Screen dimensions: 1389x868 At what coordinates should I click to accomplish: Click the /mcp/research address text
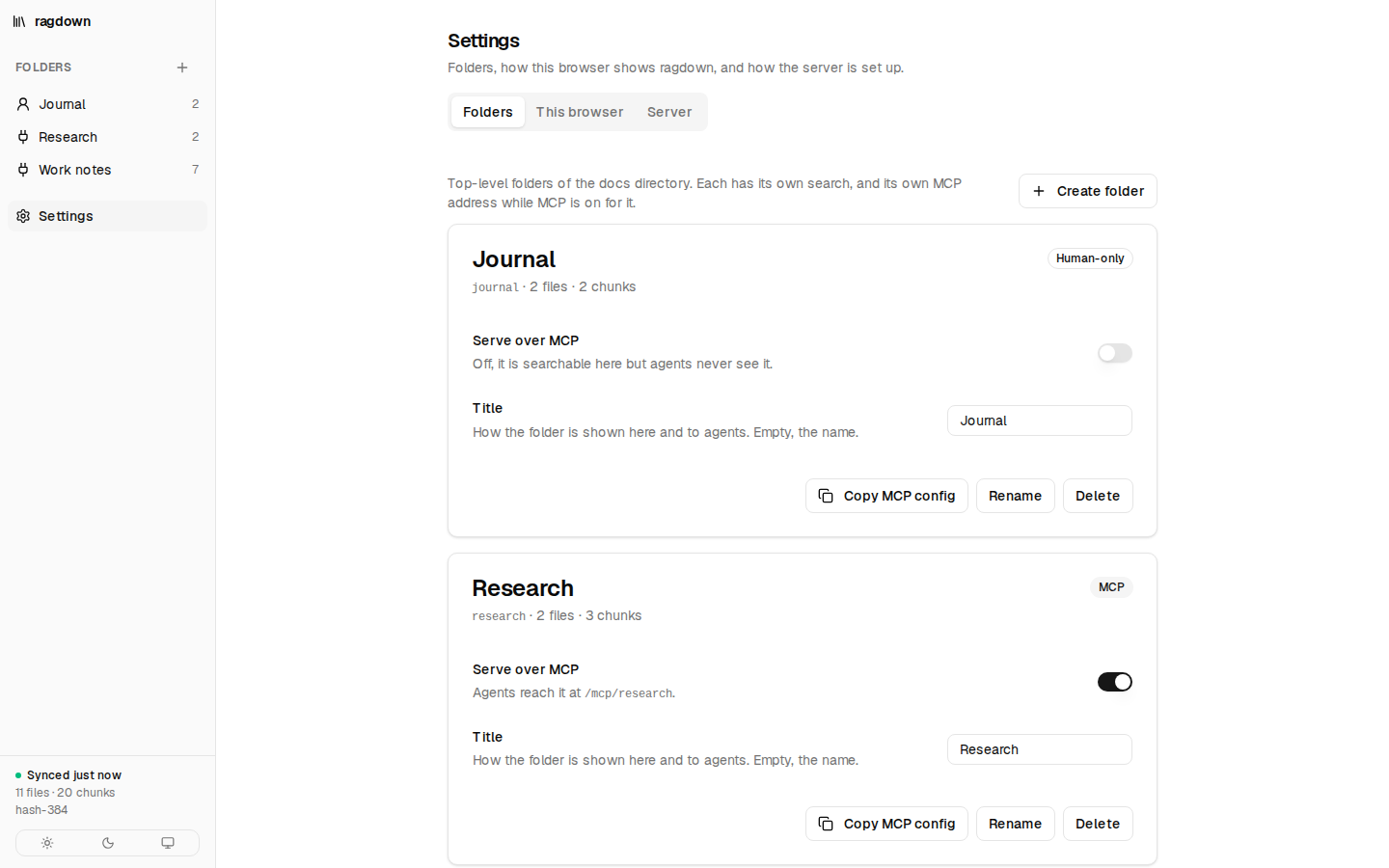pos(629,693)
